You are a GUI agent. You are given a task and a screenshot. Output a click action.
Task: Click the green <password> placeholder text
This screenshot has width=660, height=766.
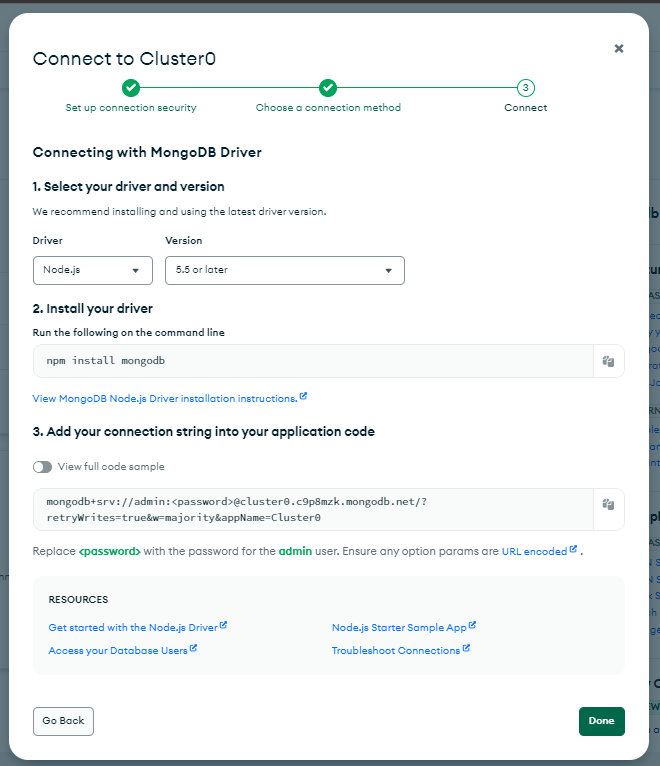coord(109,551)
